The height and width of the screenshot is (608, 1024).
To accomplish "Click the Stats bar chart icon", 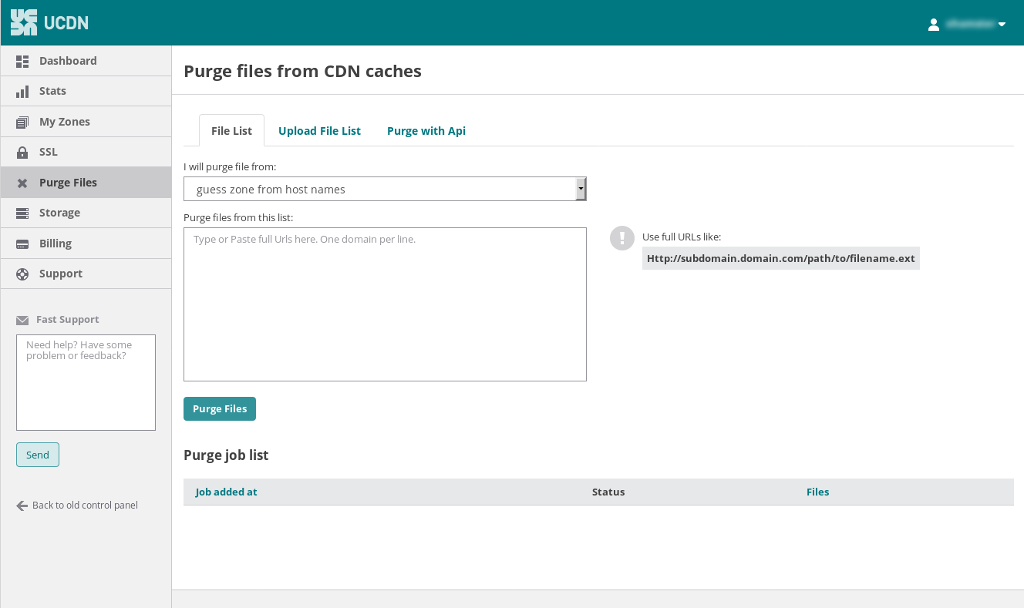I will (x=22, y=92).
